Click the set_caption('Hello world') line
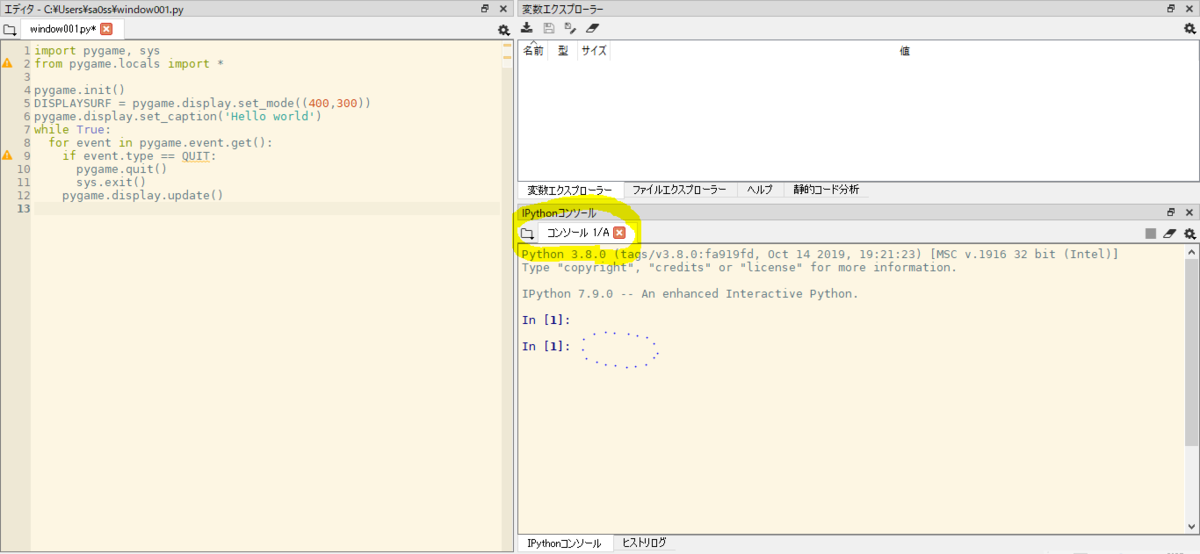This screenshot has height=554, width=1200. coord(178,116)
